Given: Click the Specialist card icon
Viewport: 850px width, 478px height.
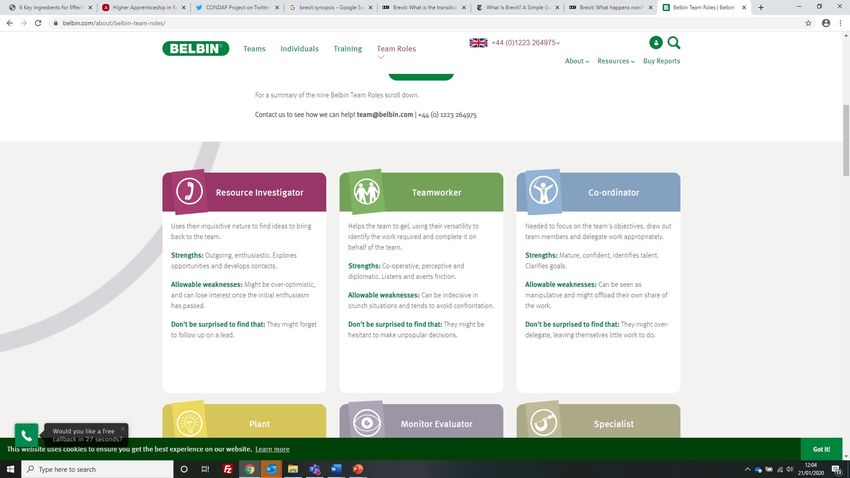Looking at the screenshot, I should [x=543, y=423].
